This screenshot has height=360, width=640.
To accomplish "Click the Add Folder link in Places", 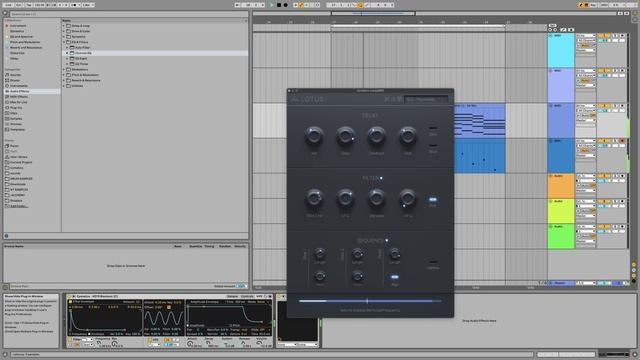I will point(19,206).
